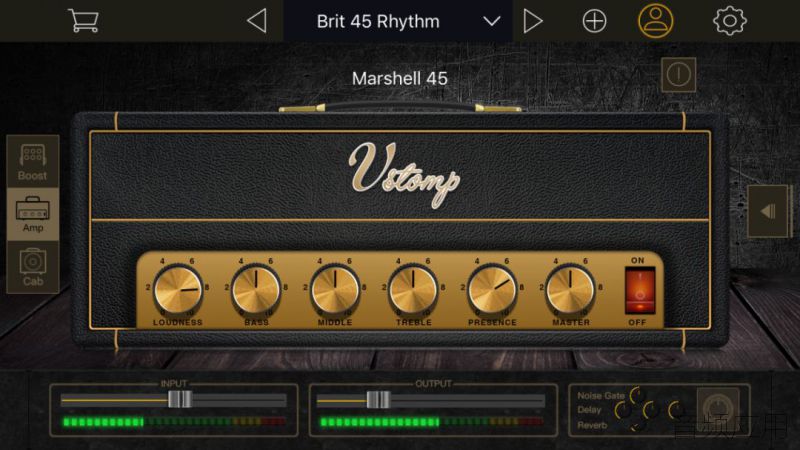Flip the red ON/OFF power switch
Image resolution: width=800 pixels, height=450 pixels.
click(640, 291)
